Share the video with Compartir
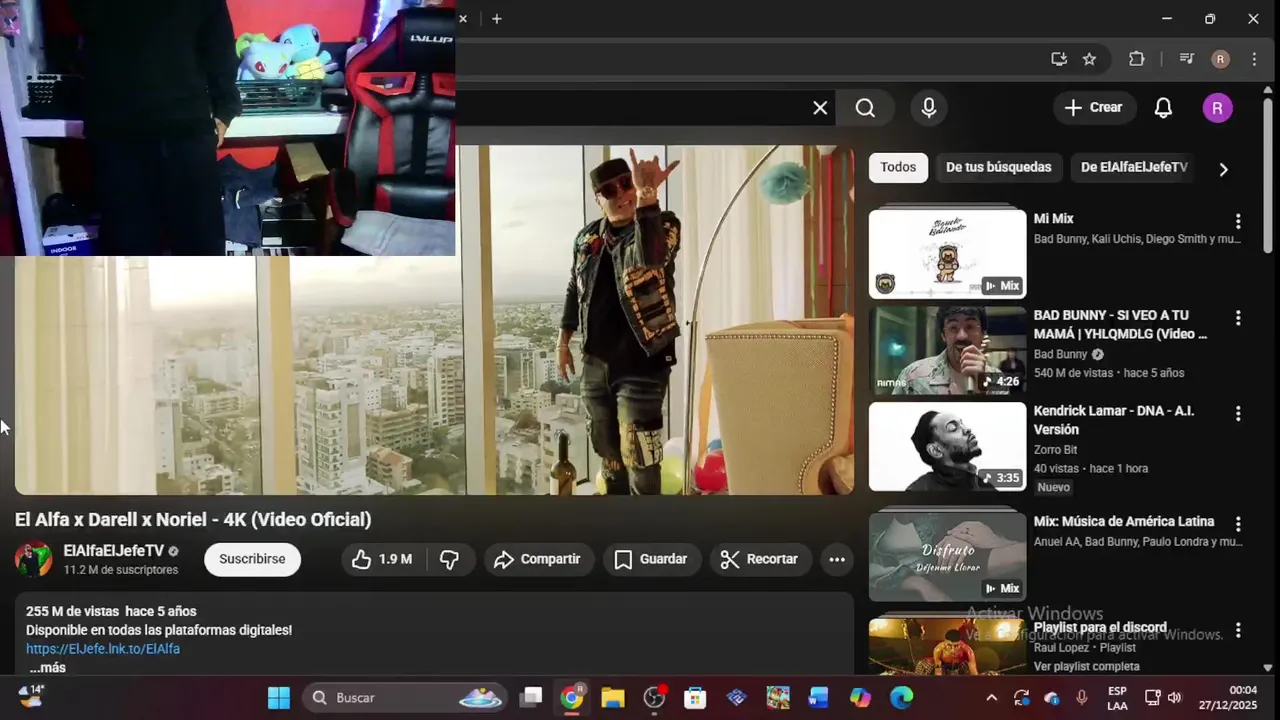This screenshot has height=720, width=1280. click(x=537, y=559)
